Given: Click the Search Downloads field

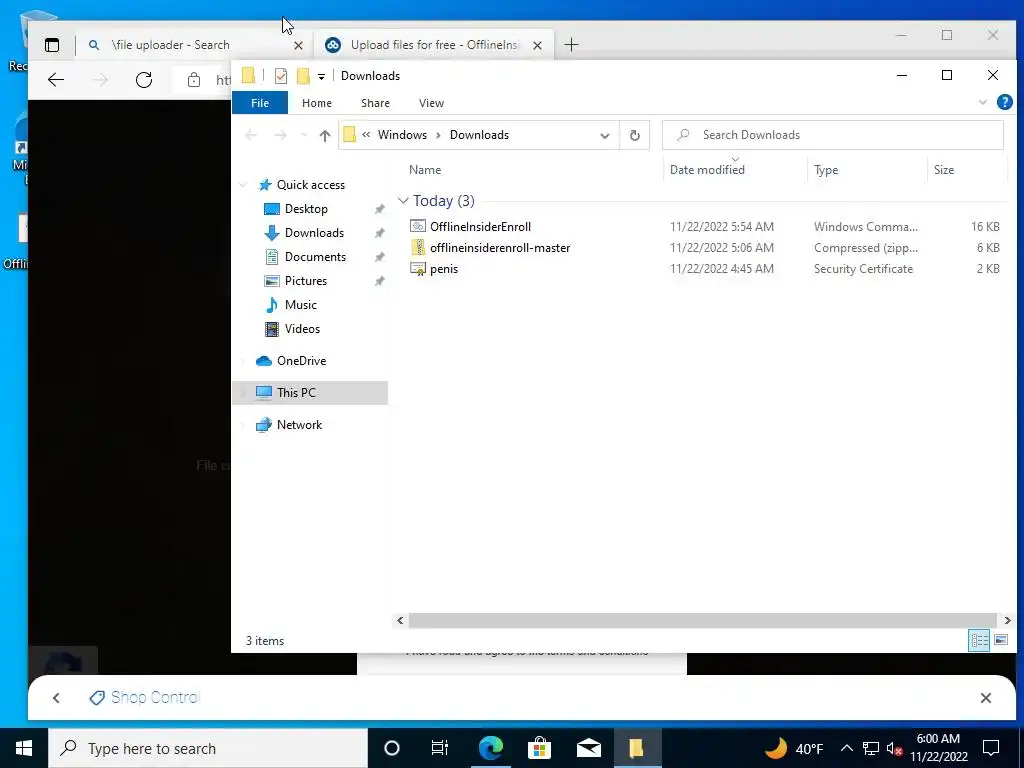Looking at the screenshot, I should (833, 135).
